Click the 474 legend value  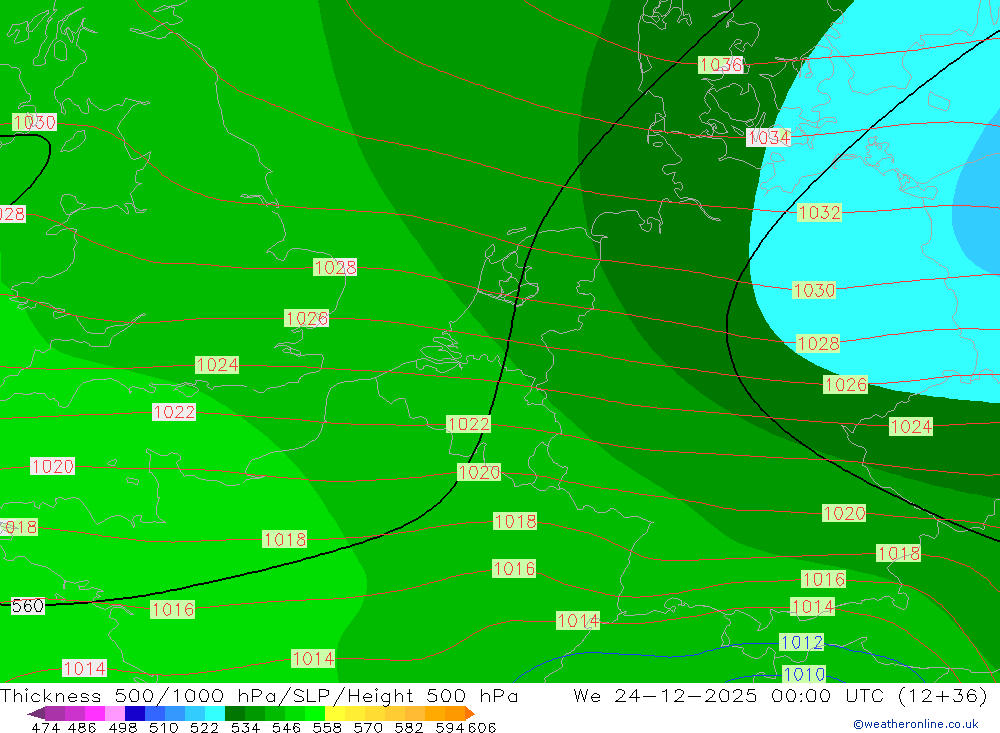pos(45,727)
